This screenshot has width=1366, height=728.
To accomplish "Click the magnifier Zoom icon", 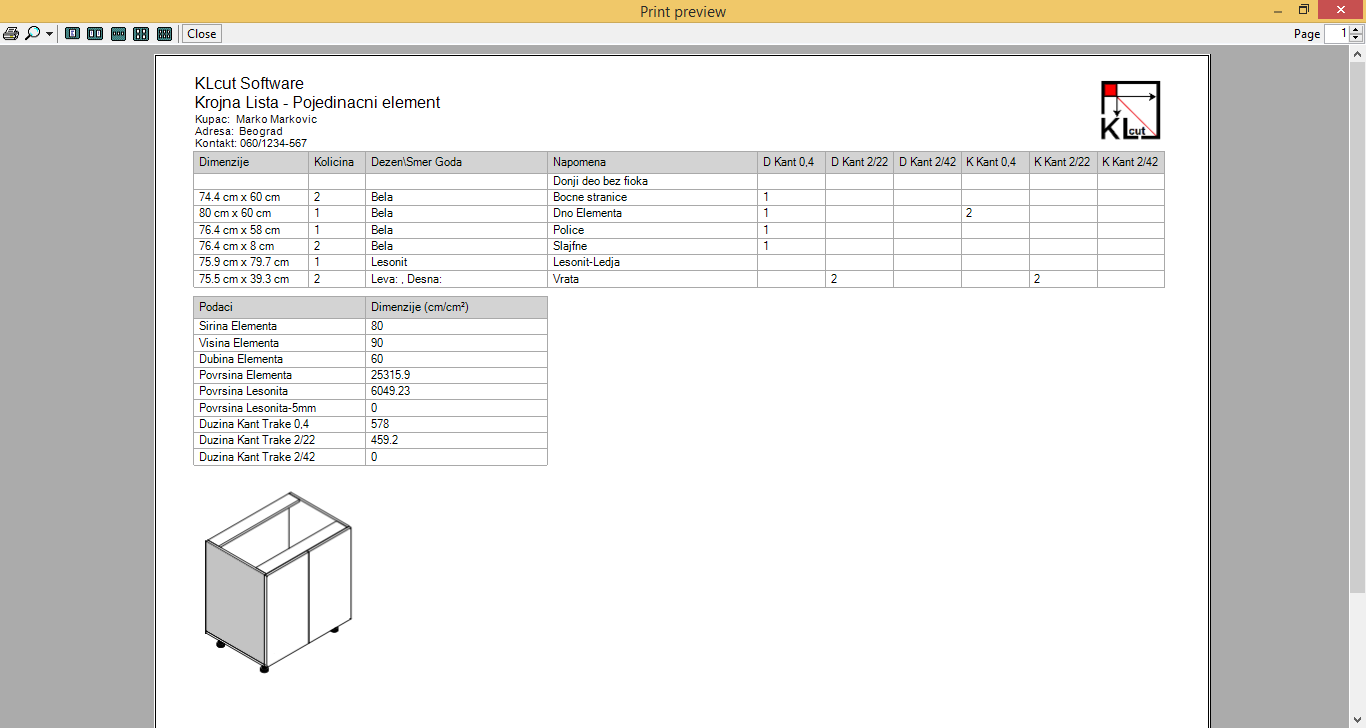I will click(x=32, y=34).
